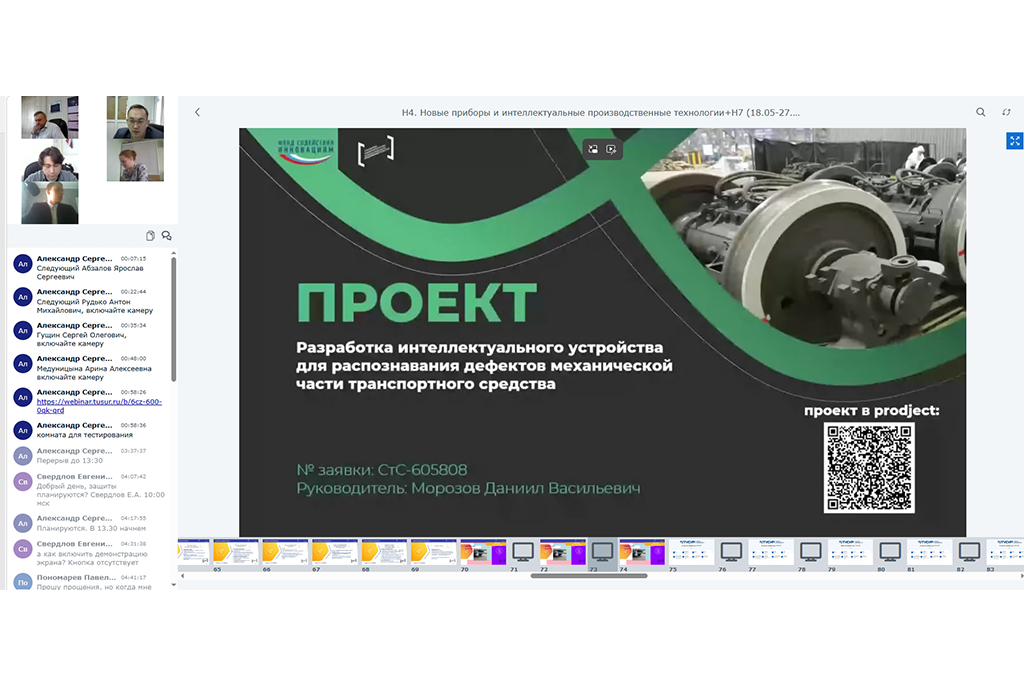The width and height of the screenshot is (1024, 686).
Task: Click message 'а как включить демонстрацию экрана?'
Action: [x=92, y=558]
